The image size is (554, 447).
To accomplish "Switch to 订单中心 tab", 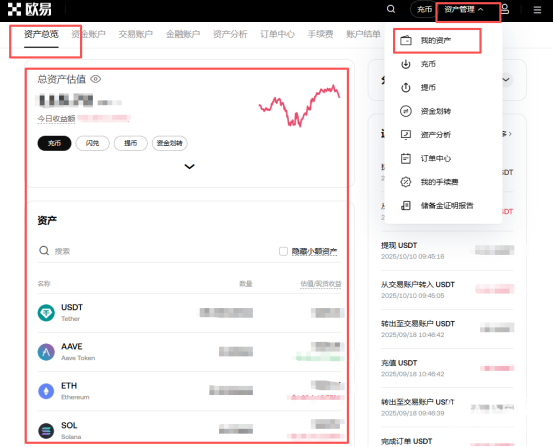I will point(277,34).
